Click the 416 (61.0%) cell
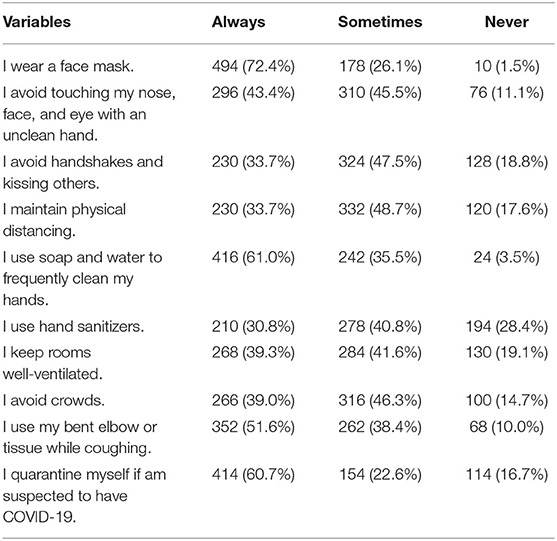 [x=253, y=258]
